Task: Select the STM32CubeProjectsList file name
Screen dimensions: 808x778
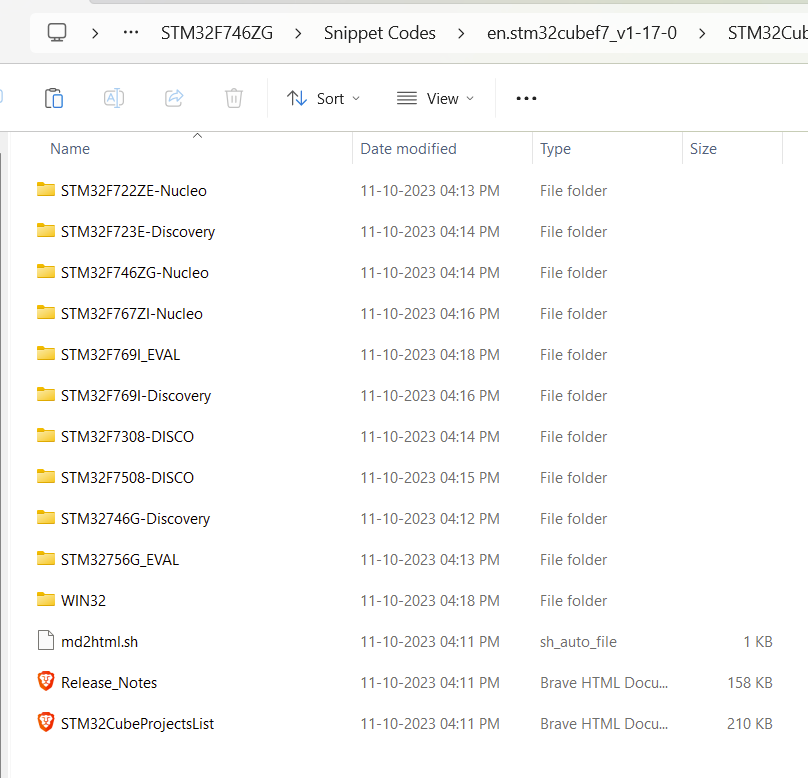Action: pos(137,723)
